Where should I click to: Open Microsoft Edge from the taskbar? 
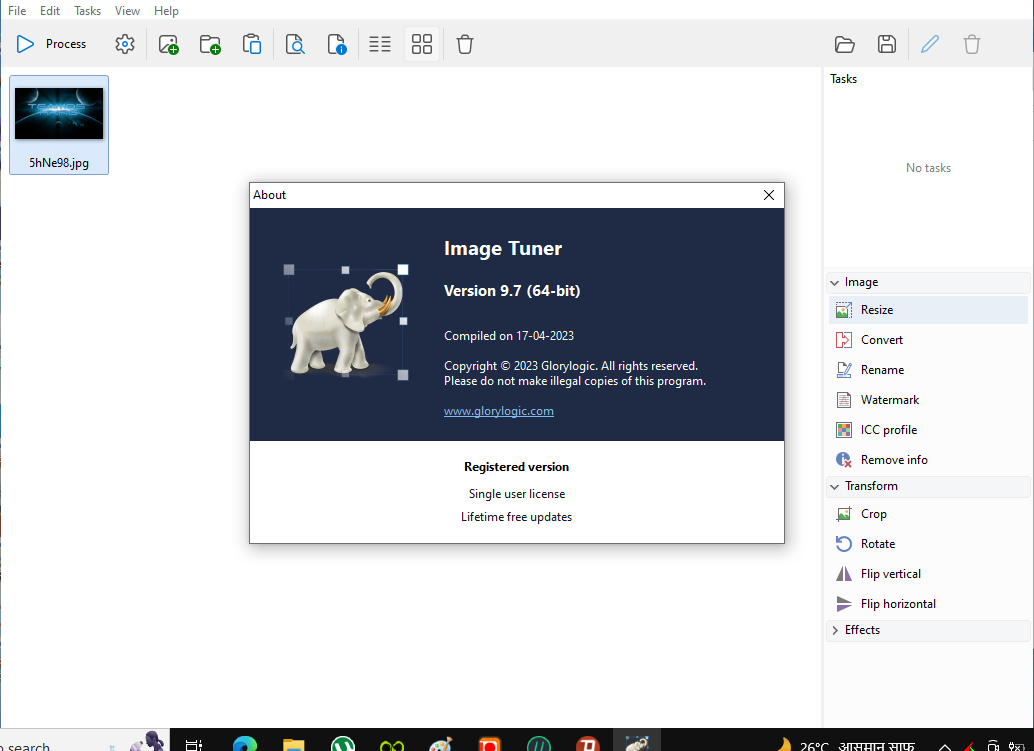click(x=245, y=744)
